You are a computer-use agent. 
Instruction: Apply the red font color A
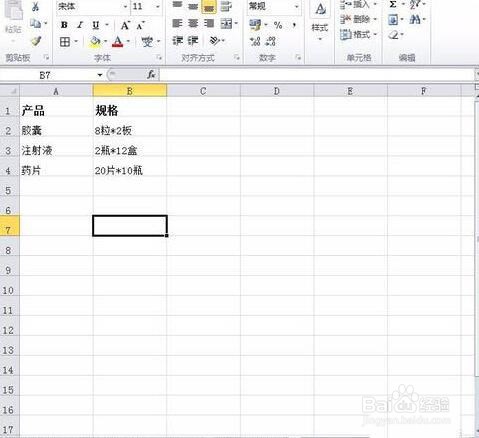(x=117, y=42)
